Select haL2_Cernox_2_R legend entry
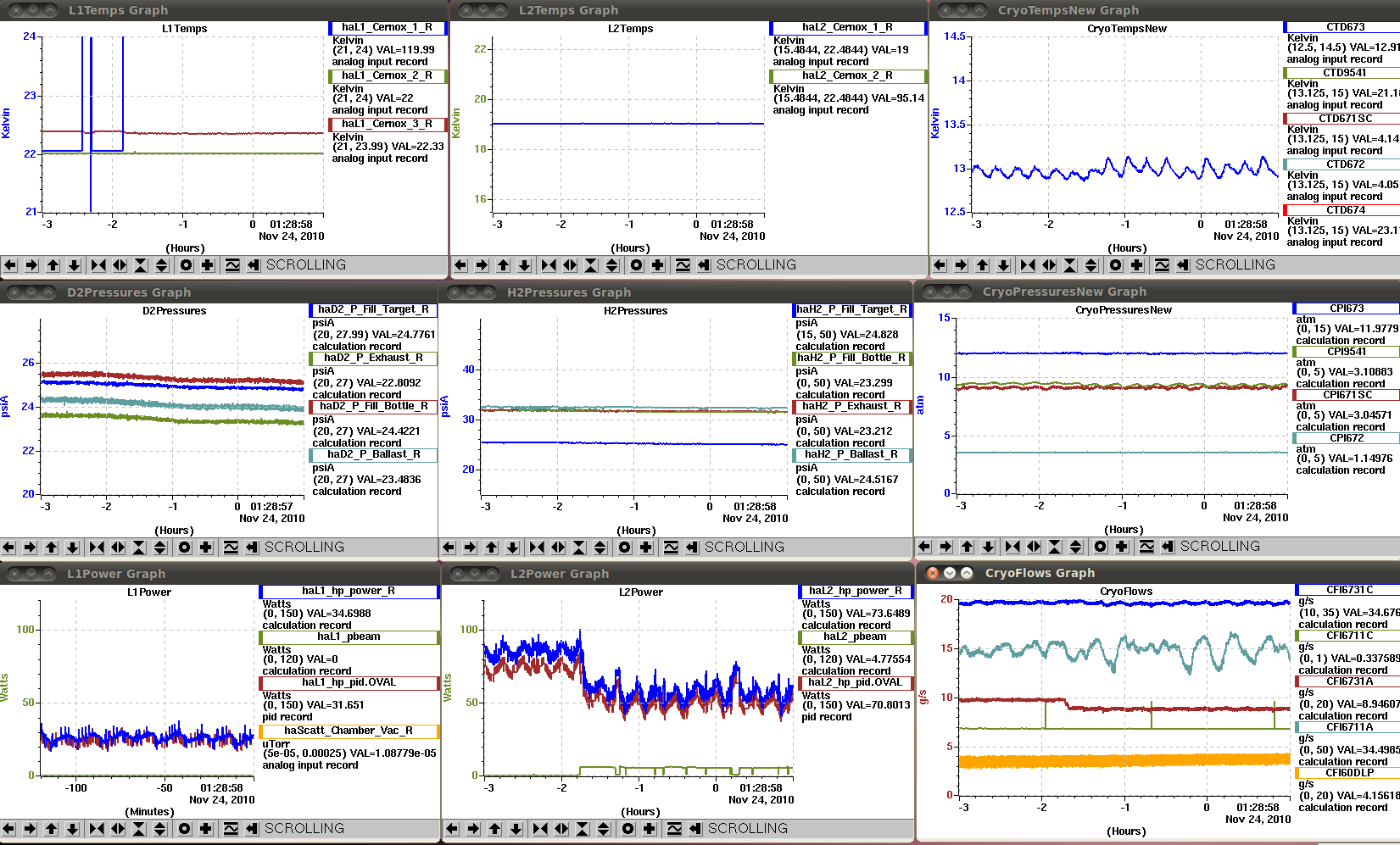This screenshot has width=1400, height=845. [847, 76]
